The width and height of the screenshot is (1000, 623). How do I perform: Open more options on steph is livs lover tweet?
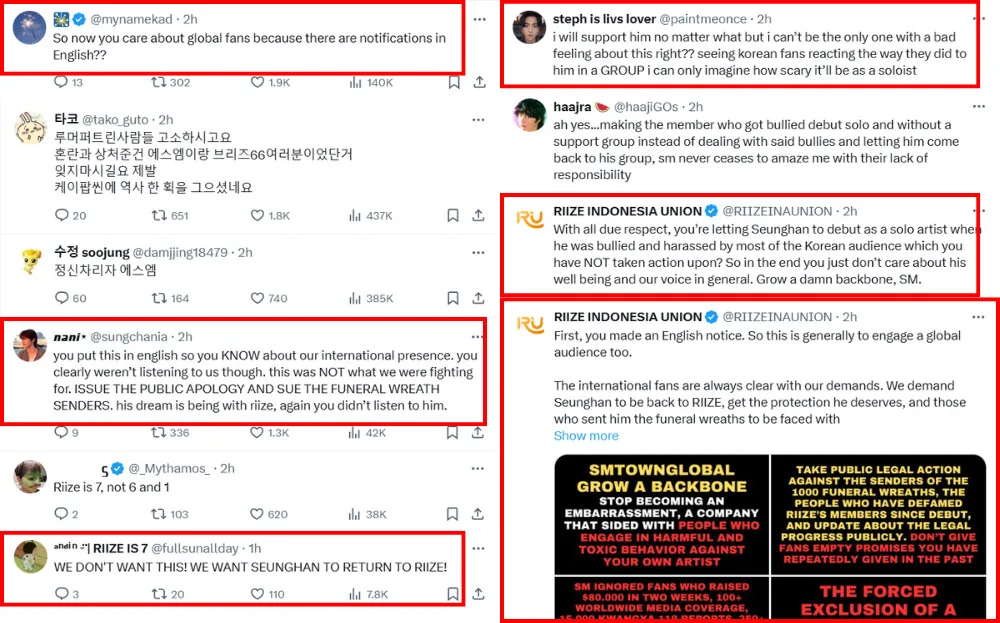[978, 19]
